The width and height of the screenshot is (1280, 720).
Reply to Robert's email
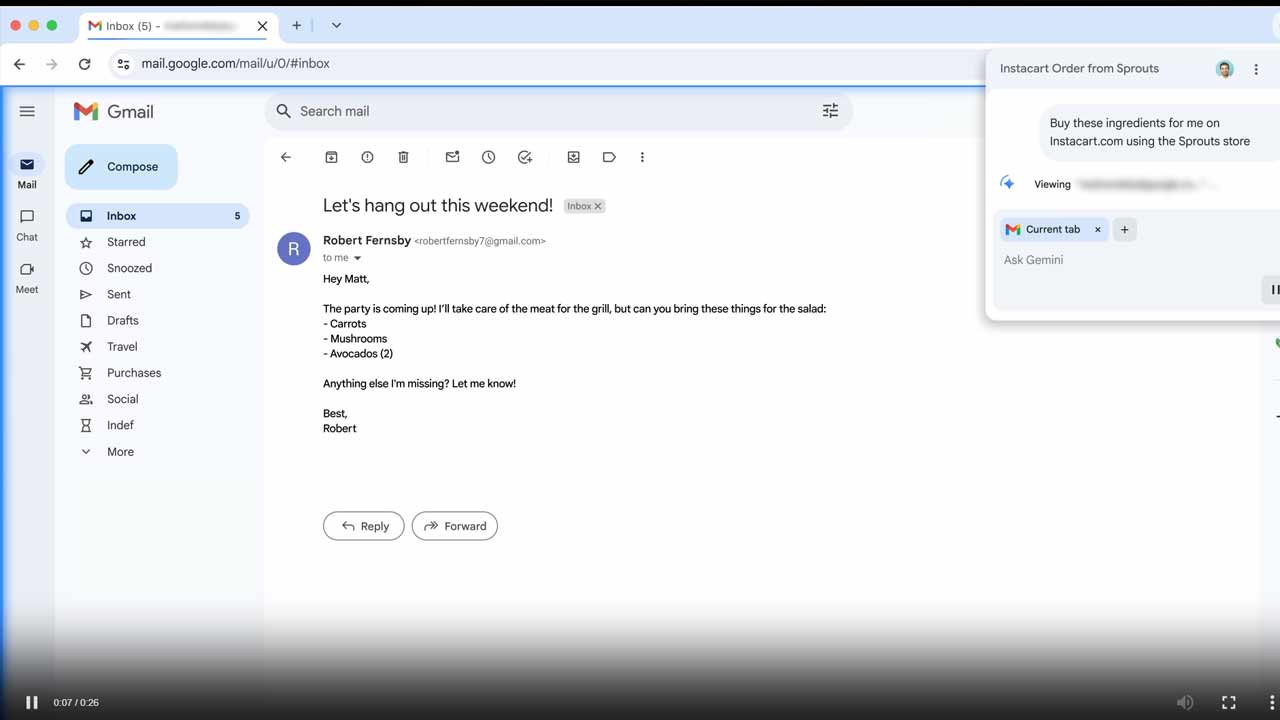[x=364, y=526]
